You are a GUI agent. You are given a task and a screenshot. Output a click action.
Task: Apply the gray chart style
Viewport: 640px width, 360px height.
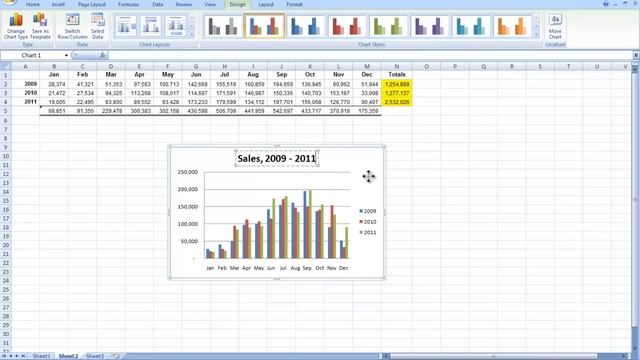[222, 26]
